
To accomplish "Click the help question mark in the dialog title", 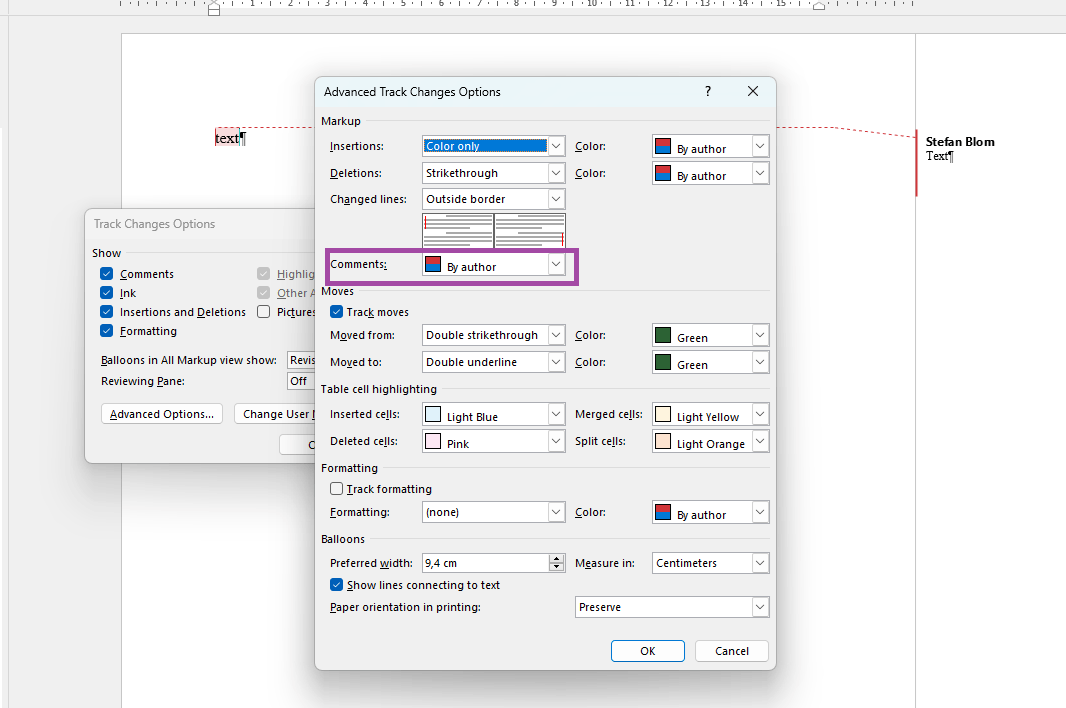I will coord(708,91).
